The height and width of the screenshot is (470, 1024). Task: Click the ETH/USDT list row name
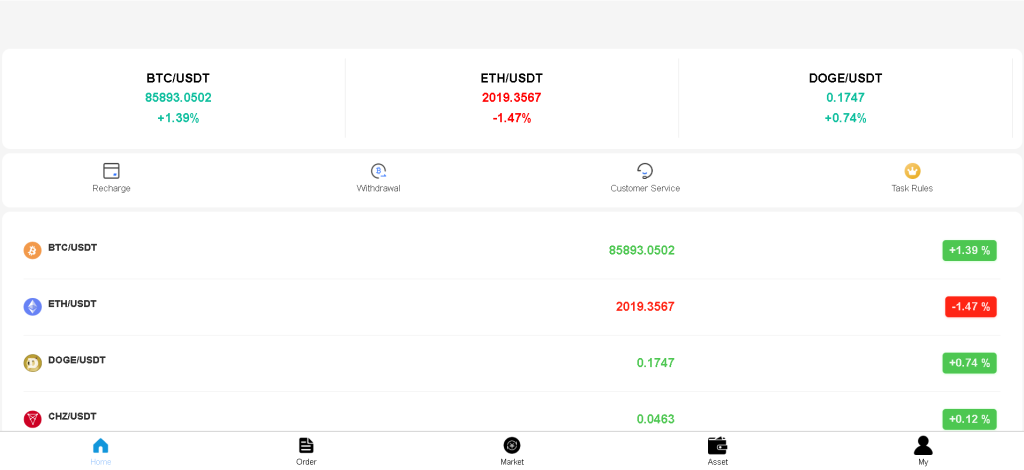72,304
